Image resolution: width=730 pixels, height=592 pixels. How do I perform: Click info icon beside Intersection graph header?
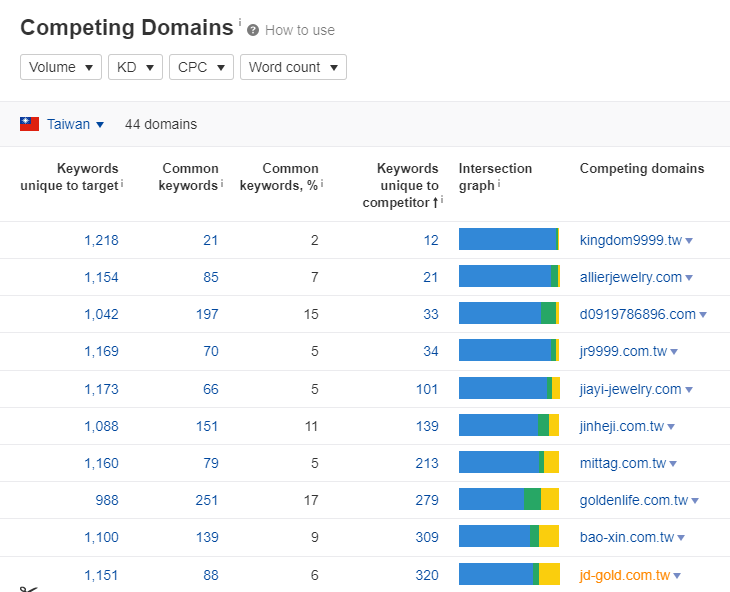pyautogui.click(x=499, y=183)
